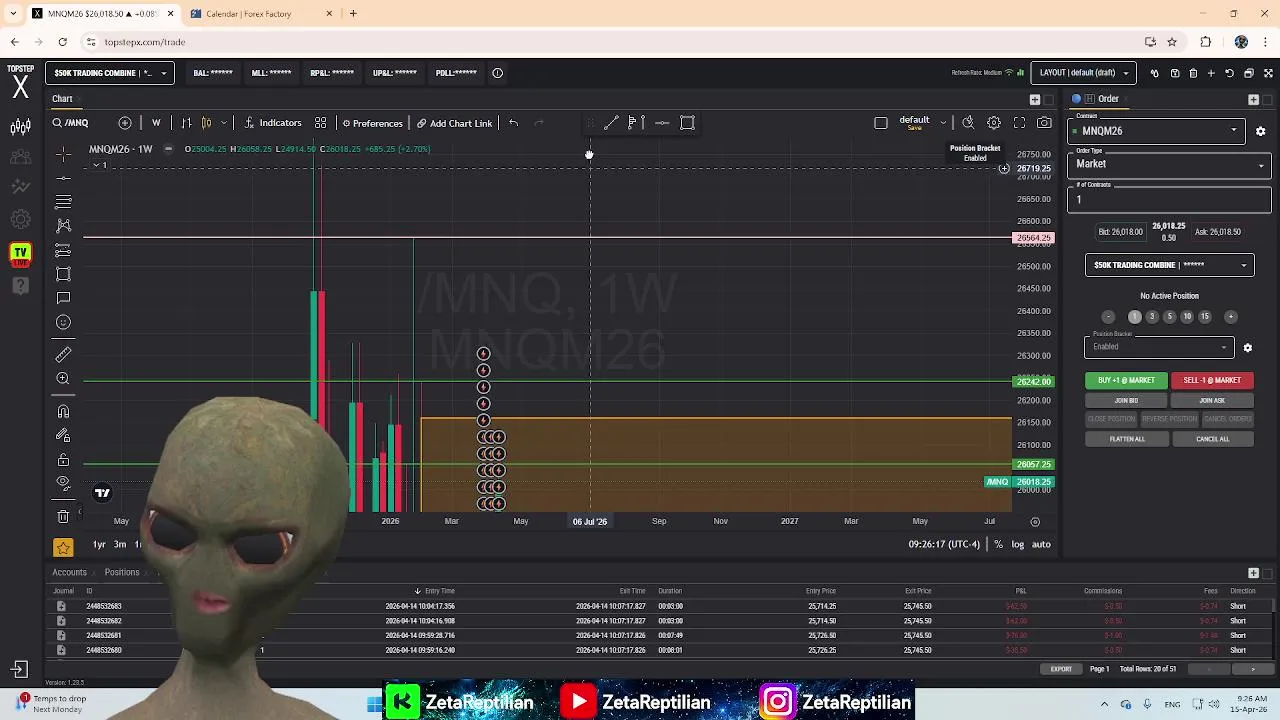Select the horizontal line favorite tool
This screenshot has width=1280, height=720.
coord(662,123)
